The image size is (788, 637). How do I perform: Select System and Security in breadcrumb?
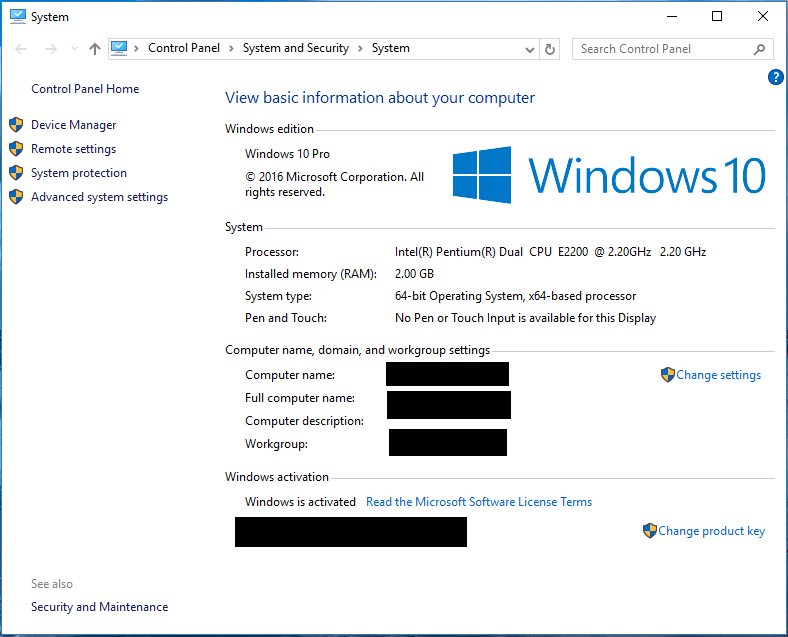296,48
